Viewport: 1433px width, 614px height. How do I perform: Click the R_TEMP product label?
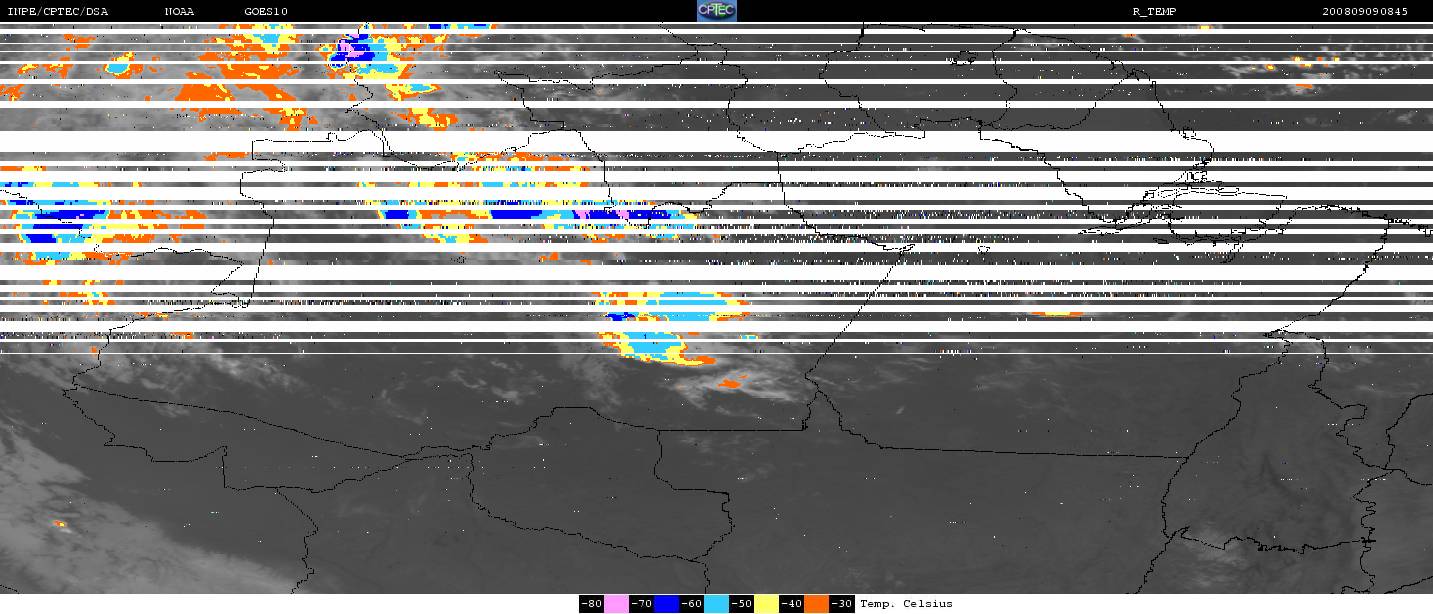pos(1153,12)
